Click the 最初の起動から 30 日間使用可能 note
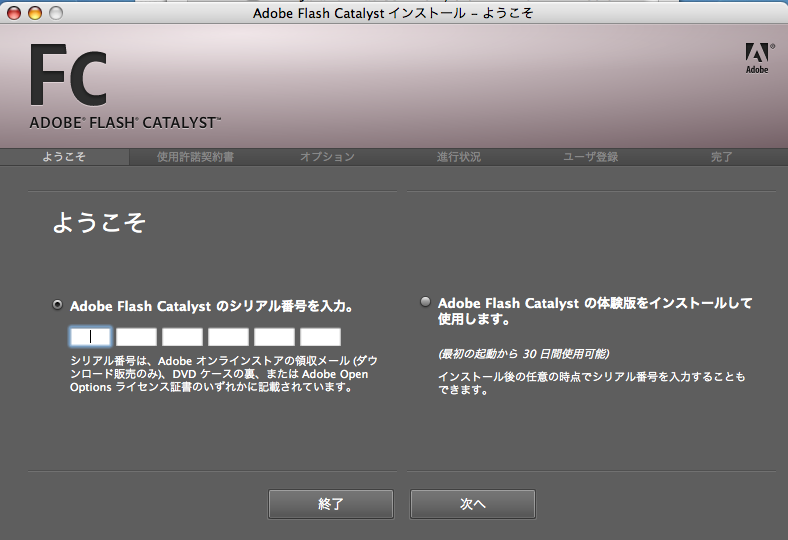The image size is (788, 540). [524, 354]
